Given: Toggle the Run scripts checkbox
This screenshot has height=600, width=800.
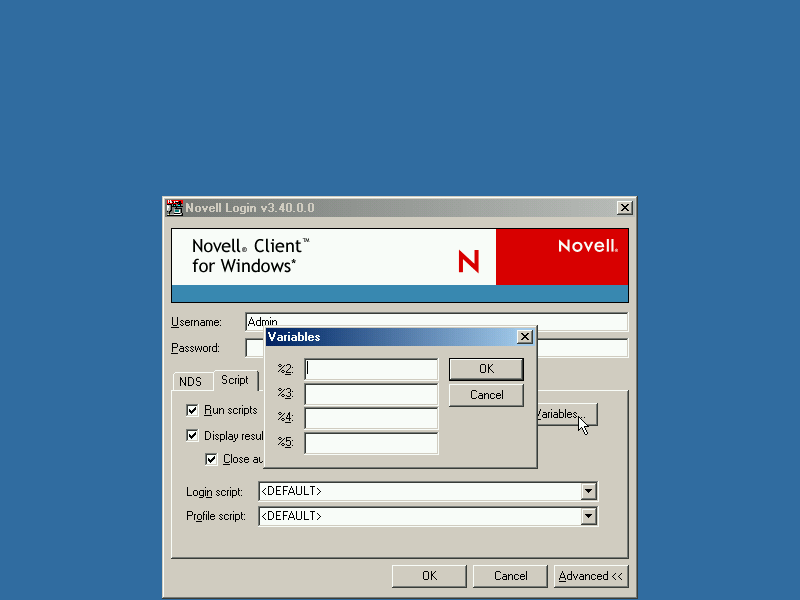Looking at the screenshot, I should tap(192, 410).
